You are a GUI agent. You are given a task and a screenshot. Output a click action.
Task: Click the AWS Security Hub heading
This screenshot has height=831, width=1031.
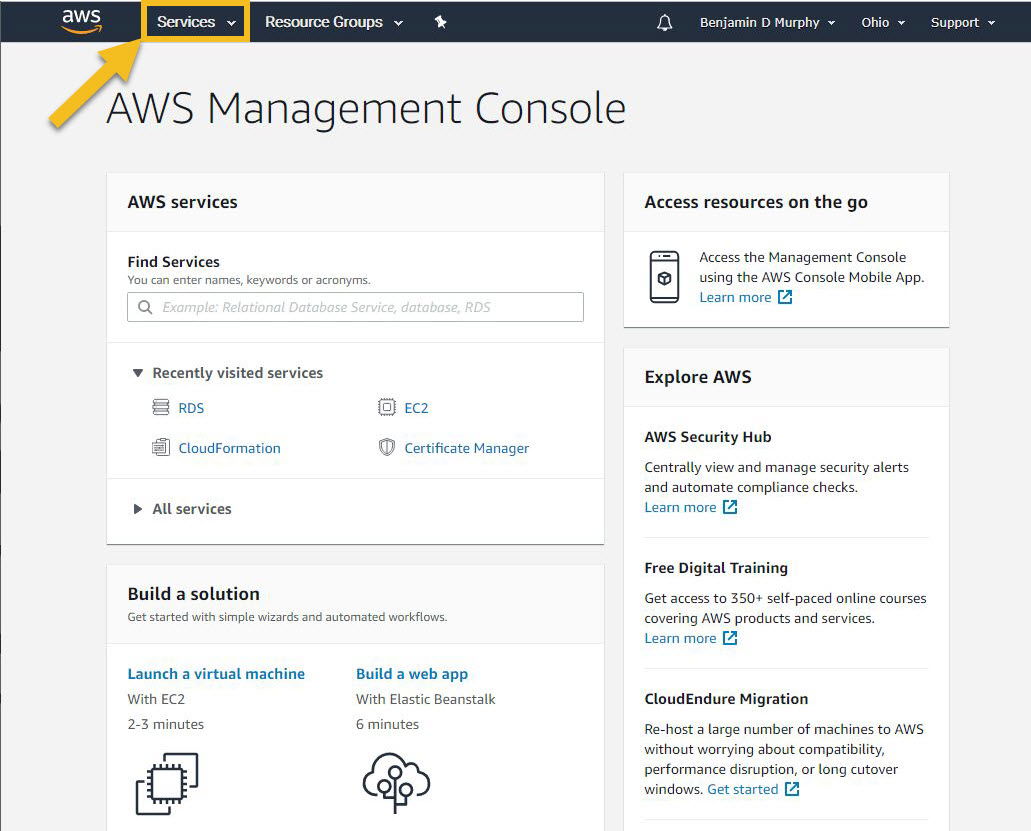tap(707, 437)
